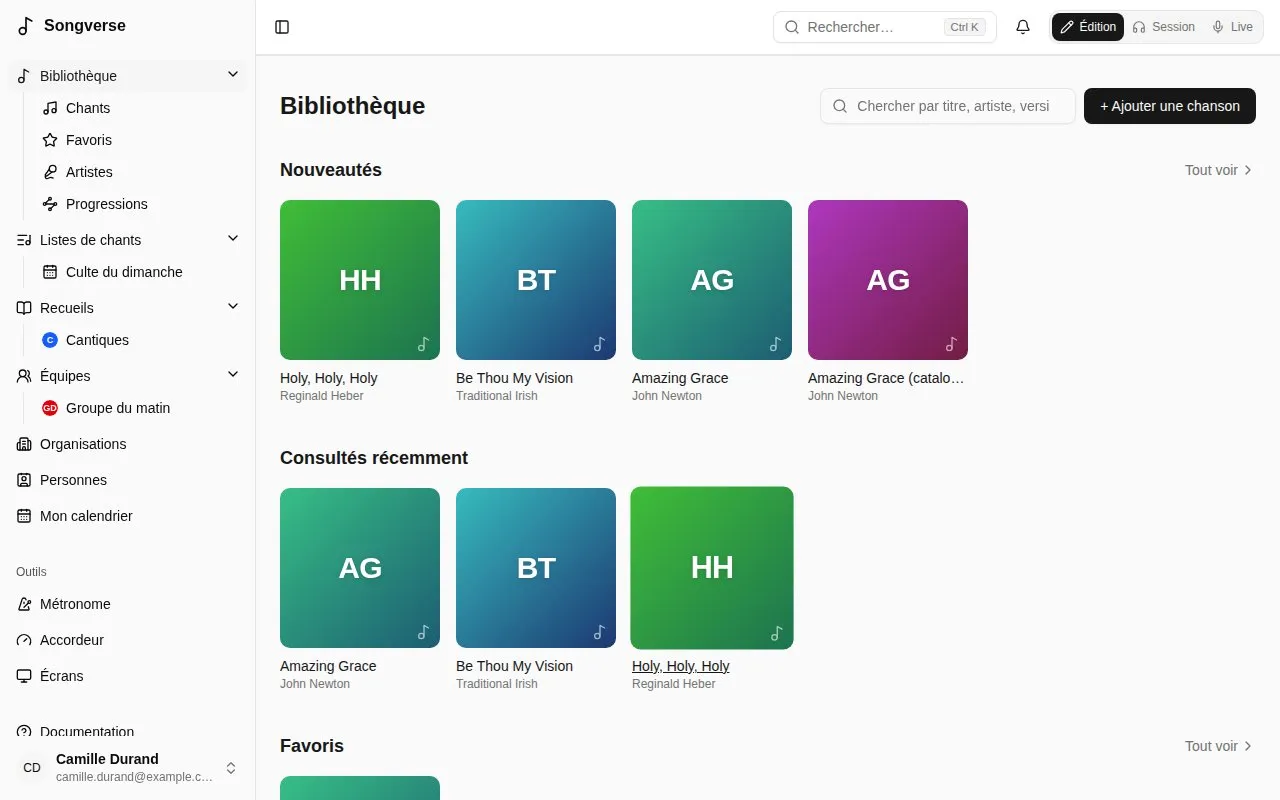This screenshot has height=800, width=1280.
Task: Click the Artistes microphone icon
Action: tap(50, 172)
